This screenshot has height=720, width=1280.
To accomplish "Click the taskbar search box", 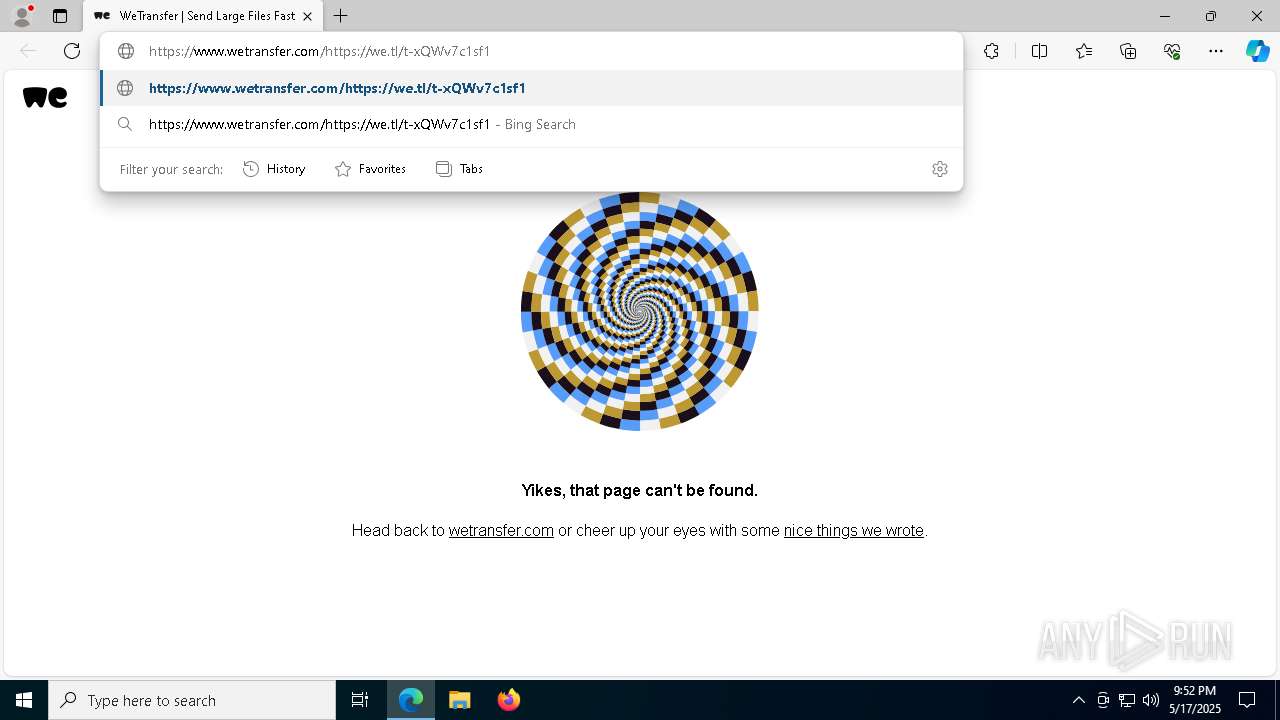I will [x=192, y=700].
